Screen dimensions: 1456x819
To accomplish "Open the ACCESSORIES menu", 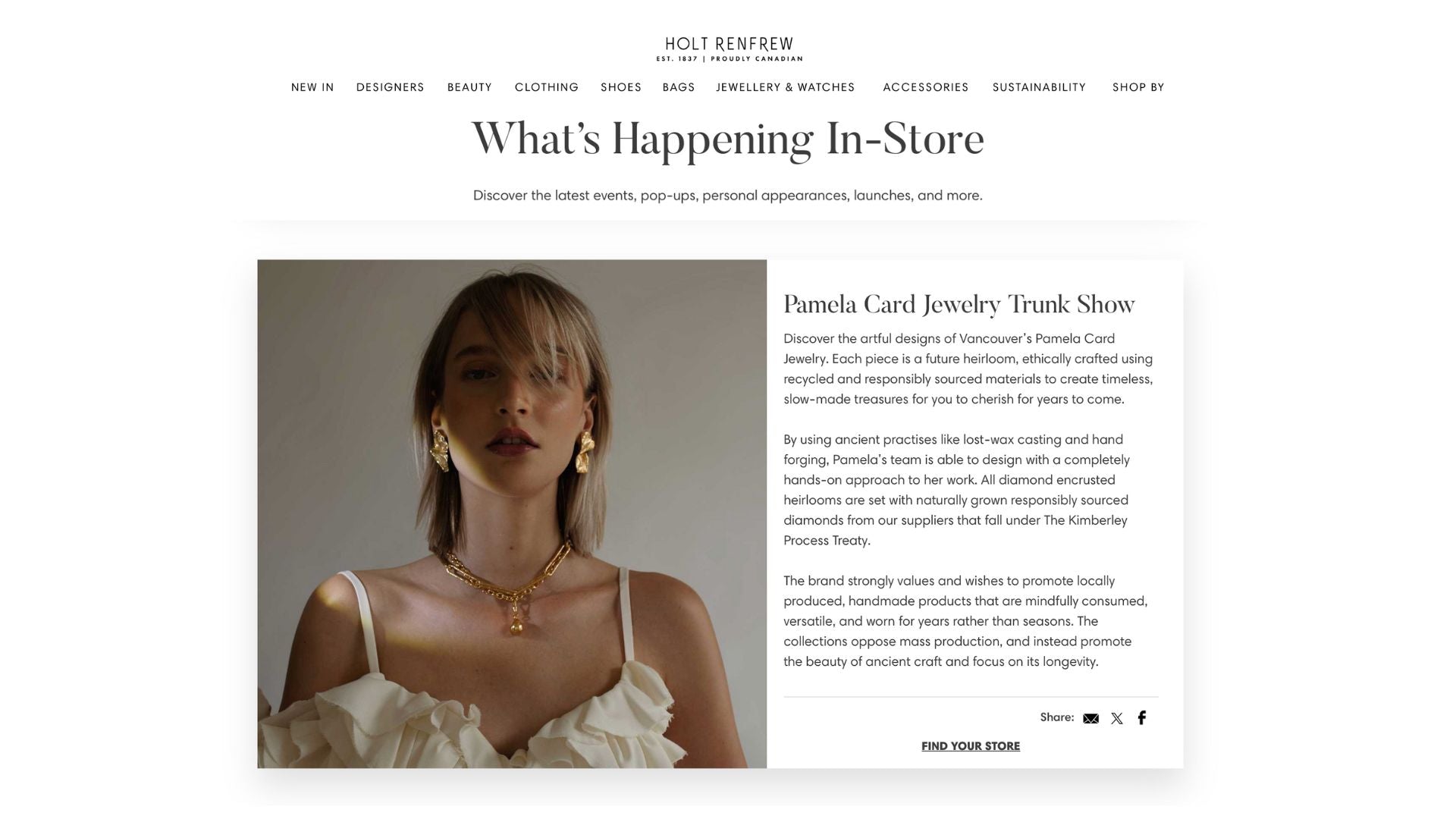I will click(x=926, y=87).
